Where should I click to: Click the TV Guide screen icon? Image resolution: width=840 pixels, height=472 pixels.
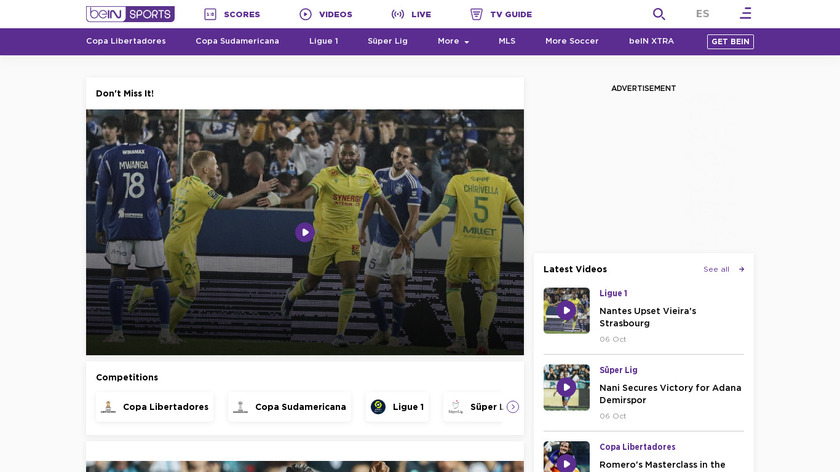click(x=476, y=14)
